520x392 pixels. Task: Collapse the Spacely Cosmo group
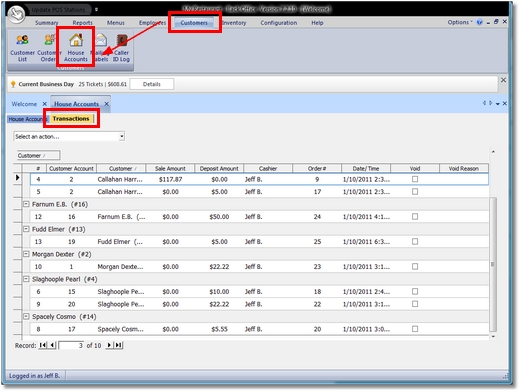pyautogui.click(x=26, y=316)
